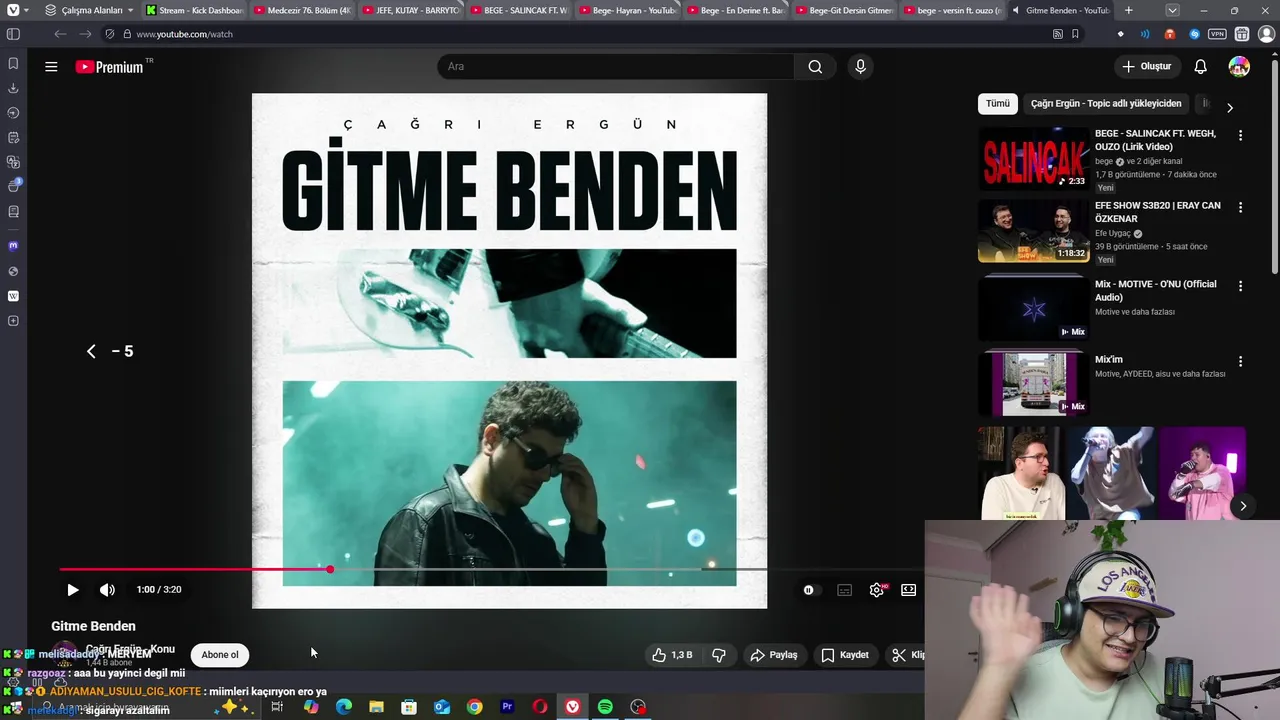Viewport: 1280px width, 720px height.
Task: Switch to Bege-Git Dersin Gitmem tab
Action: [x=845, y=10]
